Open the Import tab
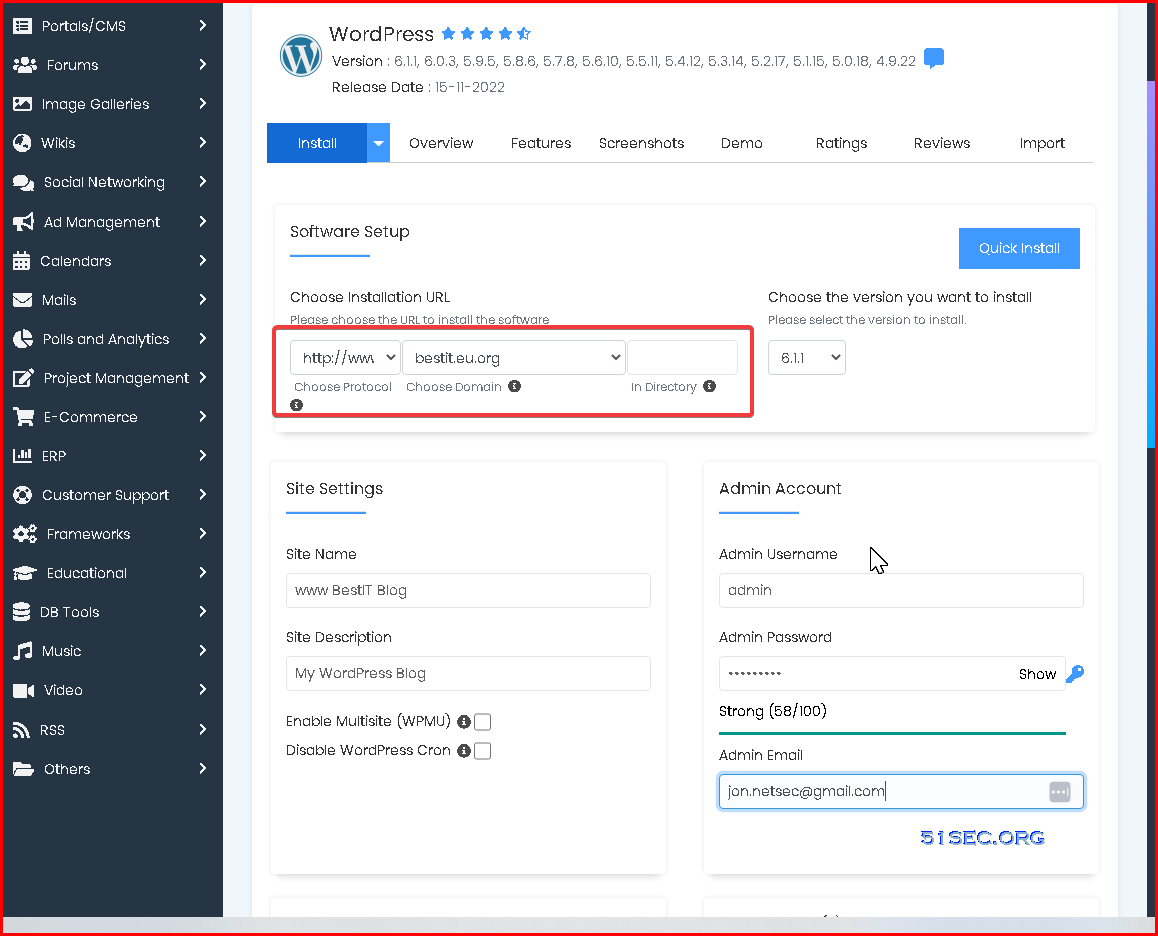This screenshot has width=1158, height=936. pyautogui.click(x=1042, y=143)
